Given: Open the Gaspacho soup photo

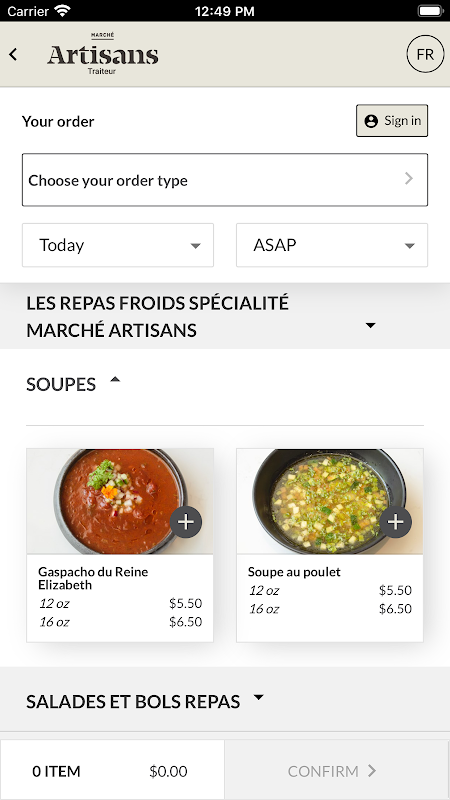Looking at the screenshot, I should tap(120, 502).
